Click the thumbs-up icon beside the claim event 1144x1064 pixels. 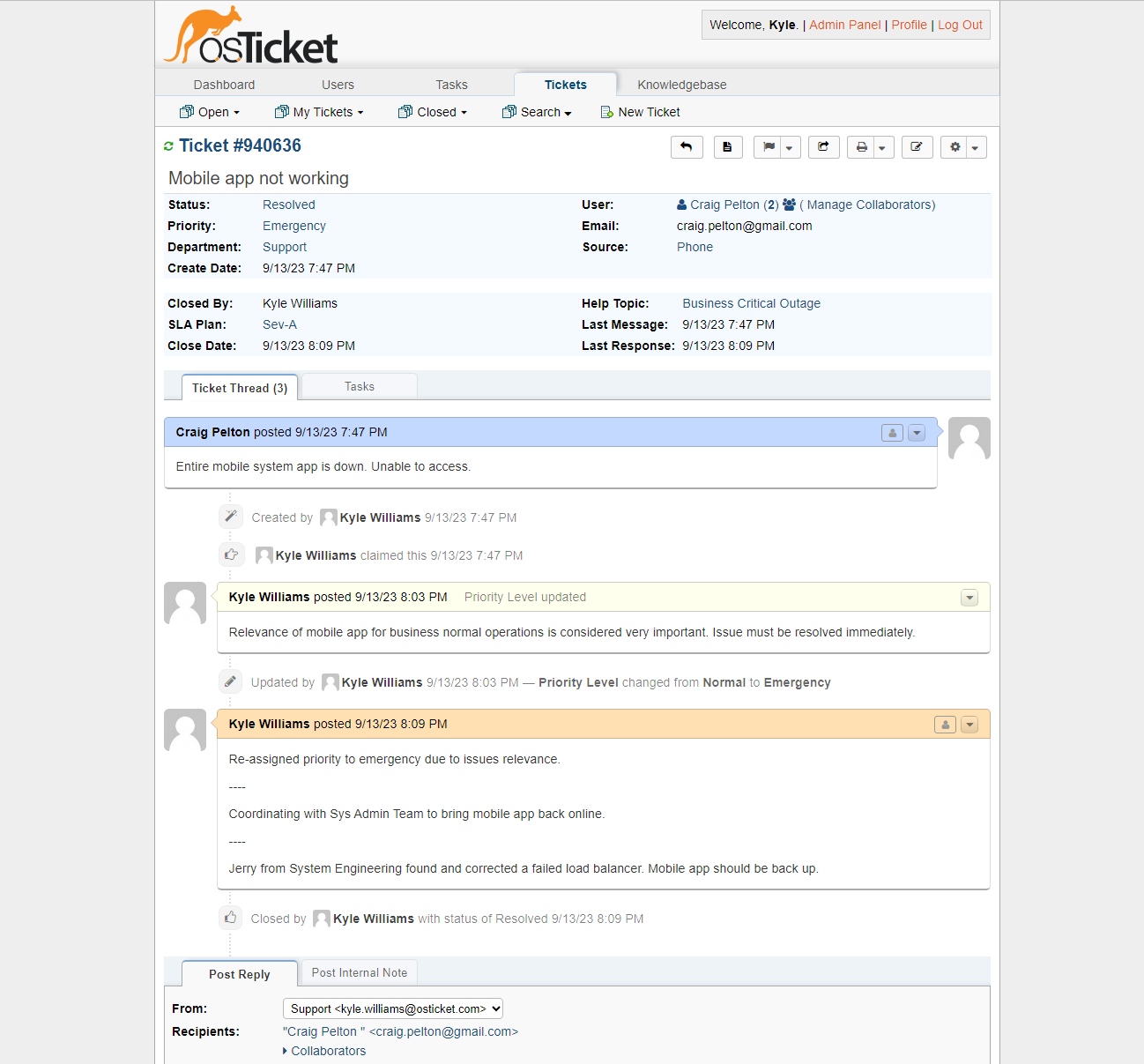pyautogui.click(x=231, y=554)
